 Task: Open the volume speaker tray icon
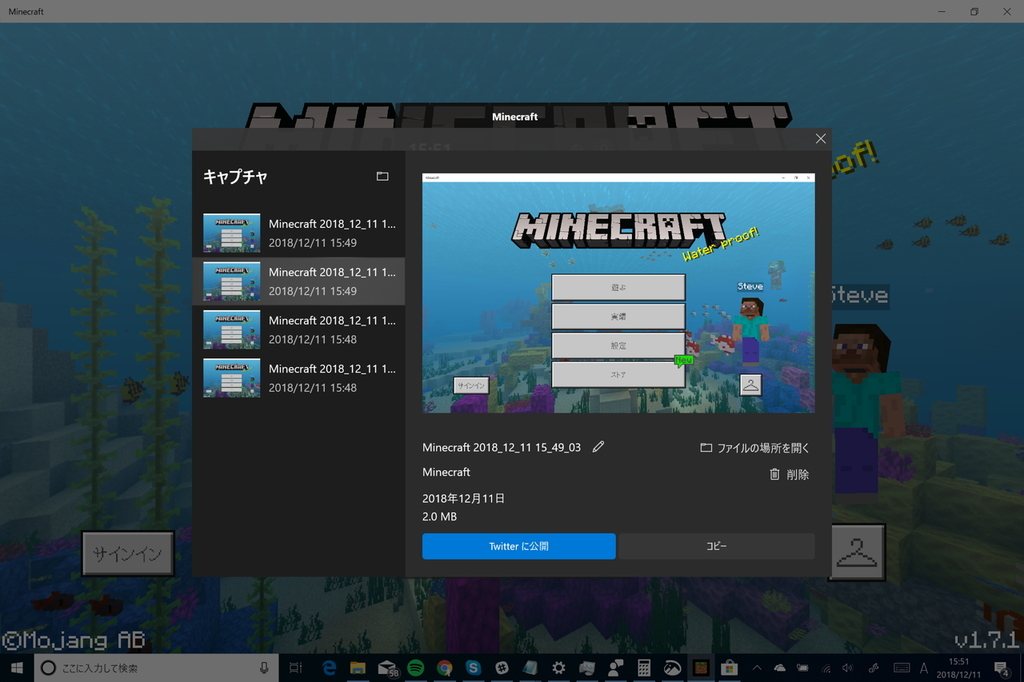click(848, 668)
